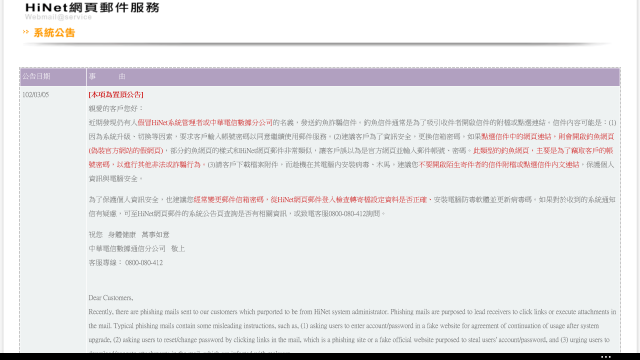Click the Dear Customers, line
The width and height of the screenshot is (640, 360).
coord(111,298)
